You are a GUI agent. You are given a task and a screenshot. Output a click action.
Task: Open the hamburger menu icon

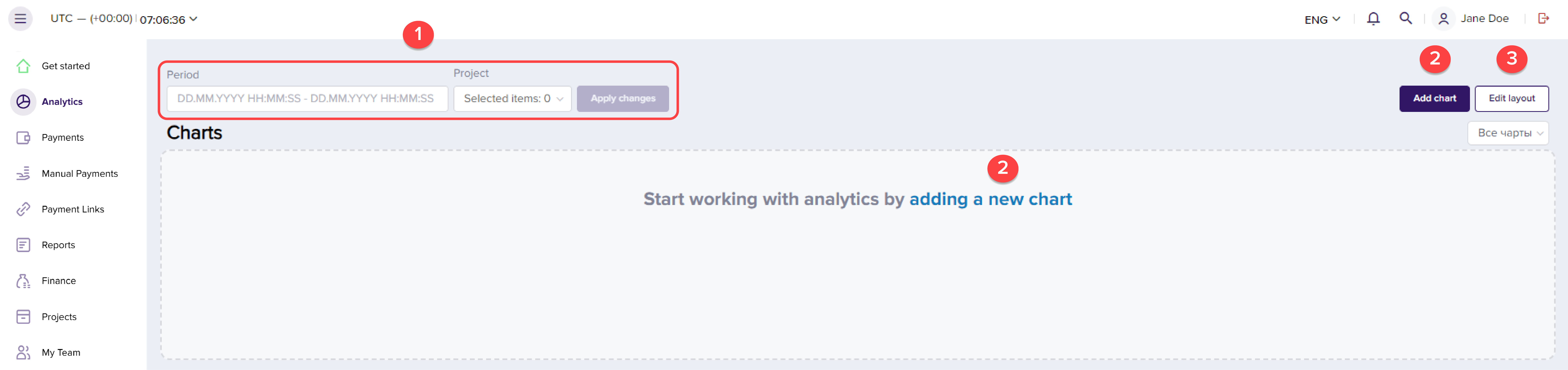point(20,18)
